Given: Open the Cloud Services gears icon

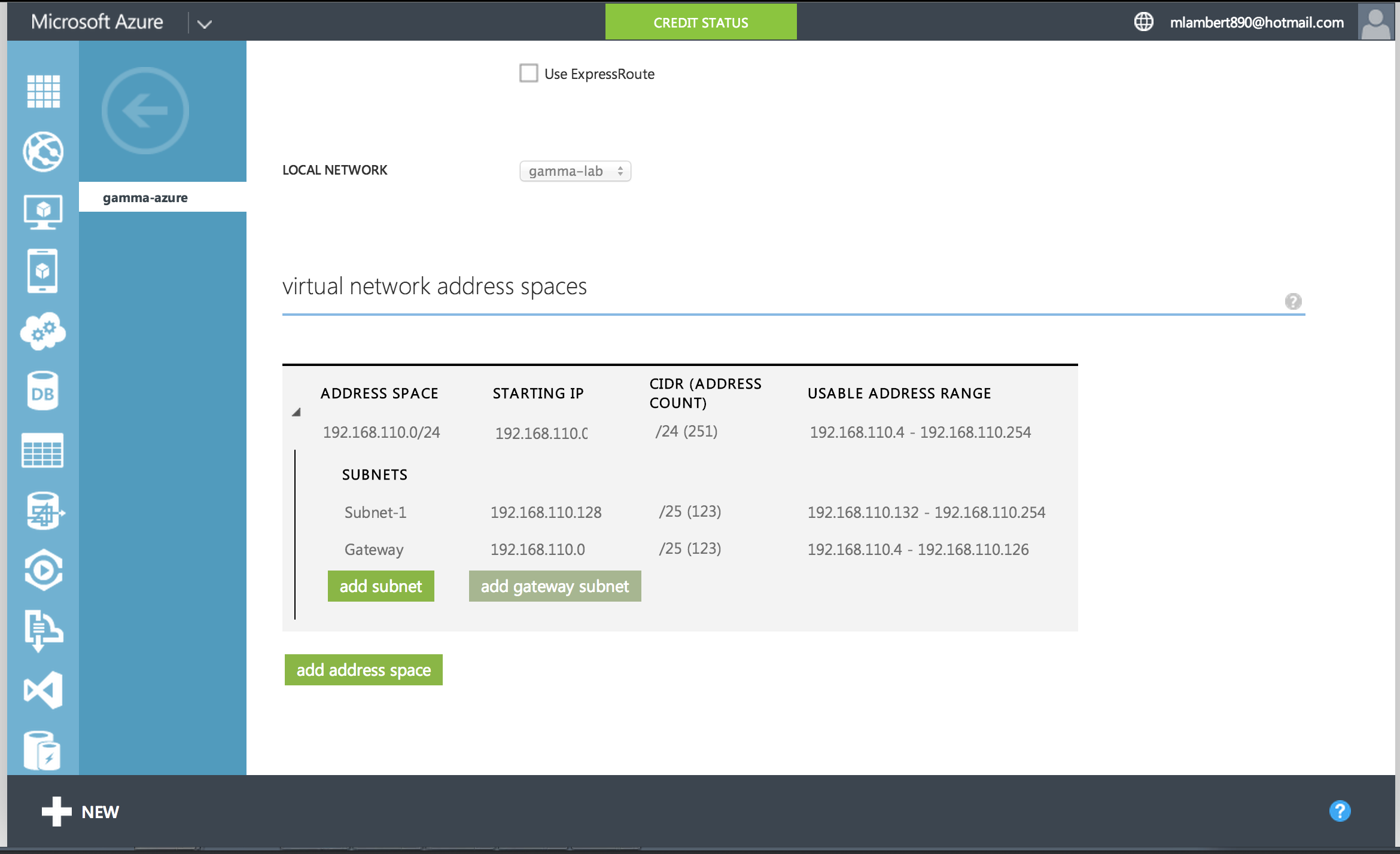Looking at the screenshot, I should (x=43, y=331).
